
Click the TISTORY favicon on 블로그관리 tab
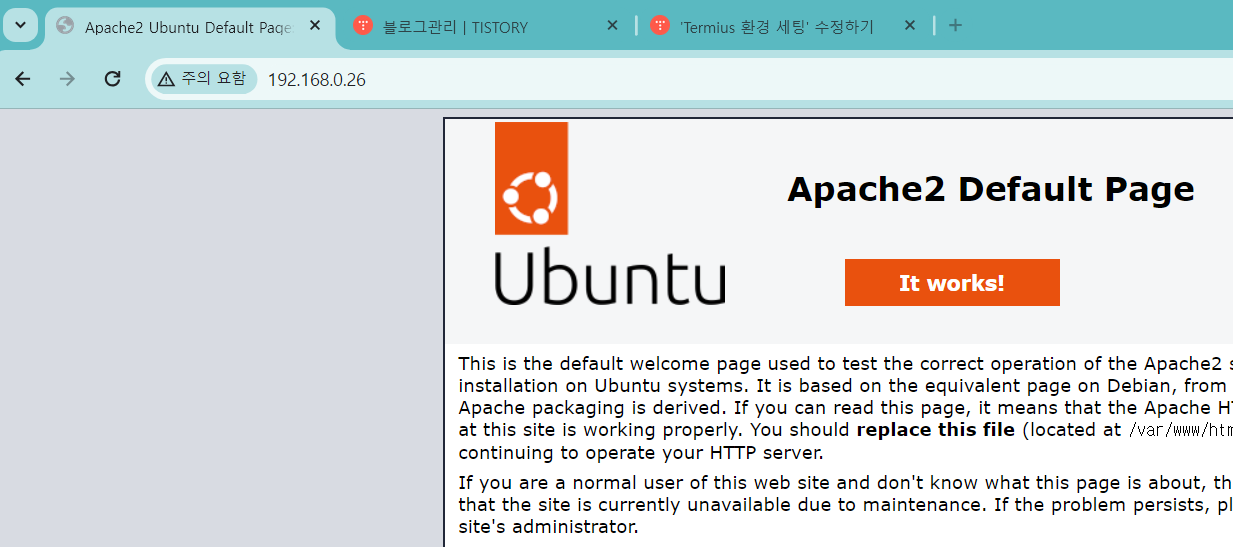[363, 26]
